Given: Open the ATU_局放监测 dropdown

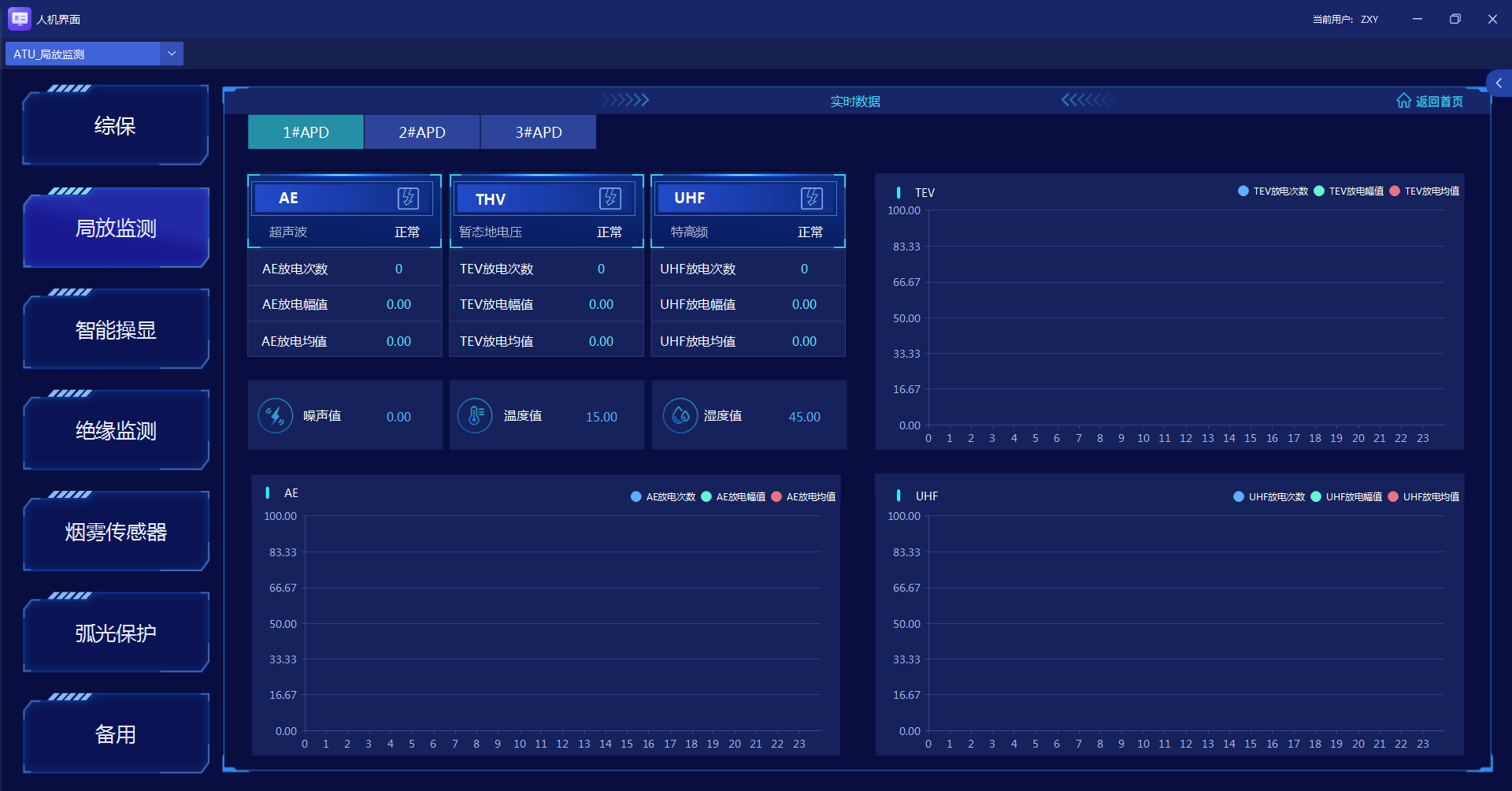Looking at the screenshot, I should (172, 54).
